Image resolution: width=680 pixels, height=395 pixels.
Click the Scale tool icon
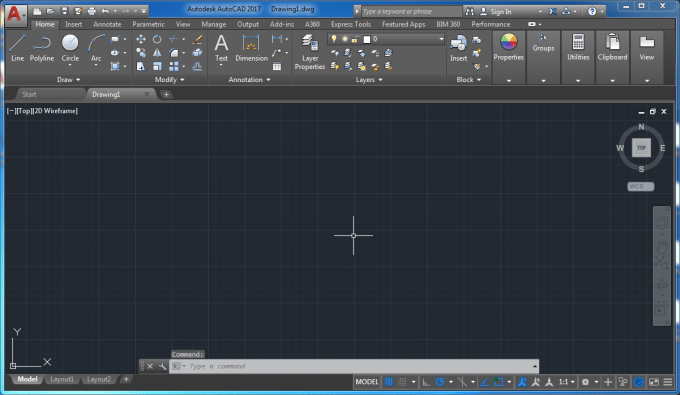(157, 66)
